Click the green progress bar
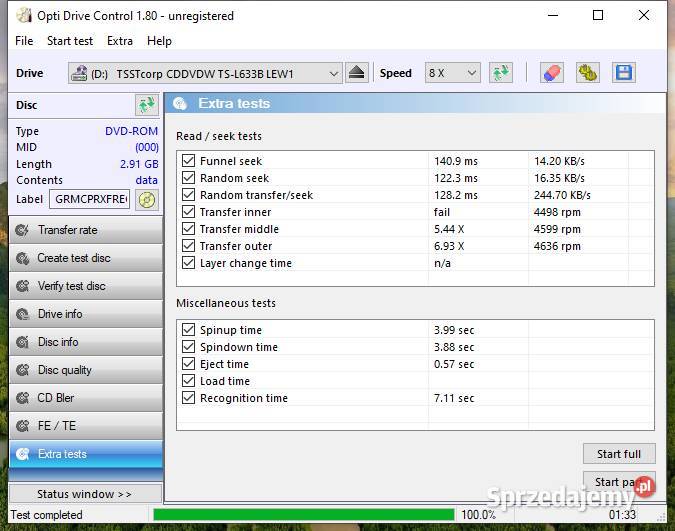Image resolution: width=675 pixels, height=531 pixels. pyautogui.click(x=304, y=515)
